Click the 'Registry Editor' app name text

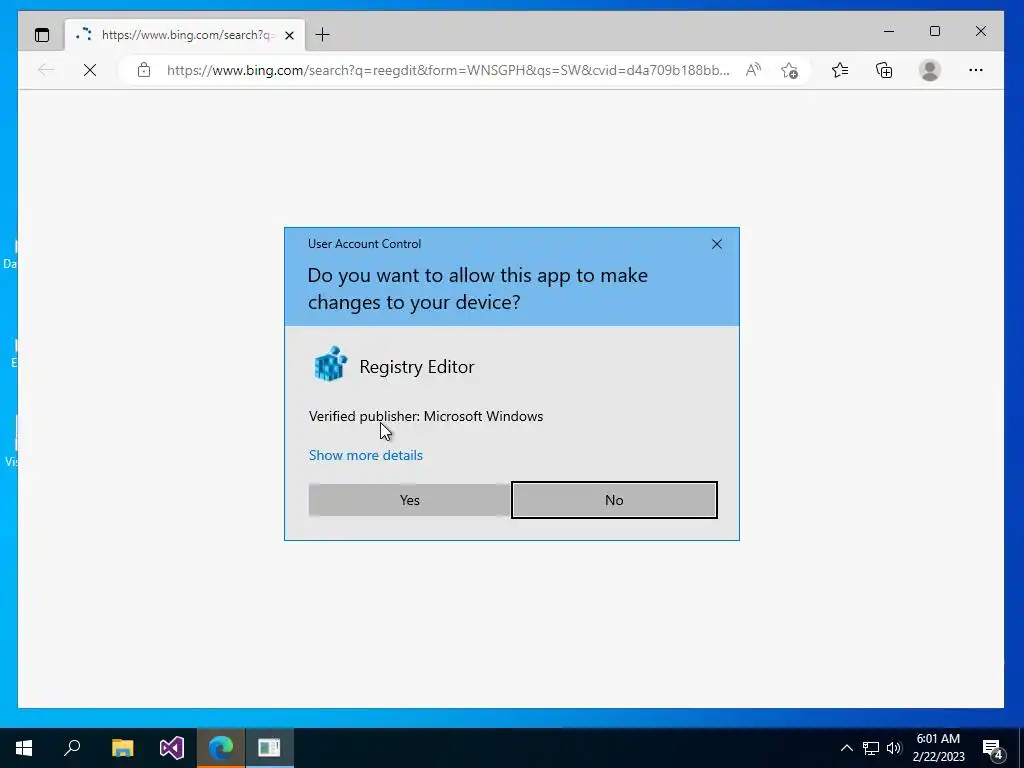click(417, 366)
